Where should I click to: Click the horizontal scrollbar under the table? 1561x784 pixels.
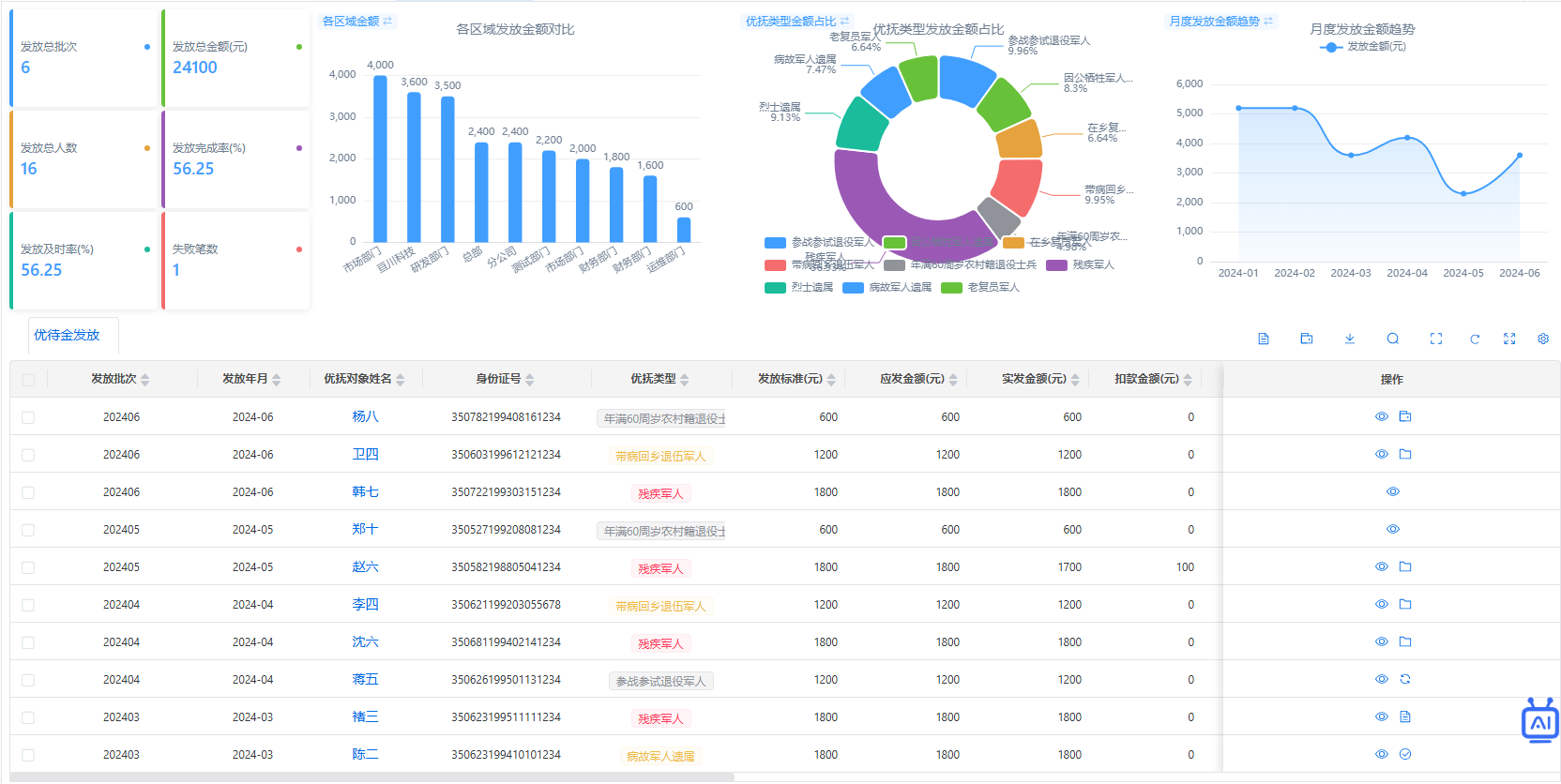(x=372, y=777)
